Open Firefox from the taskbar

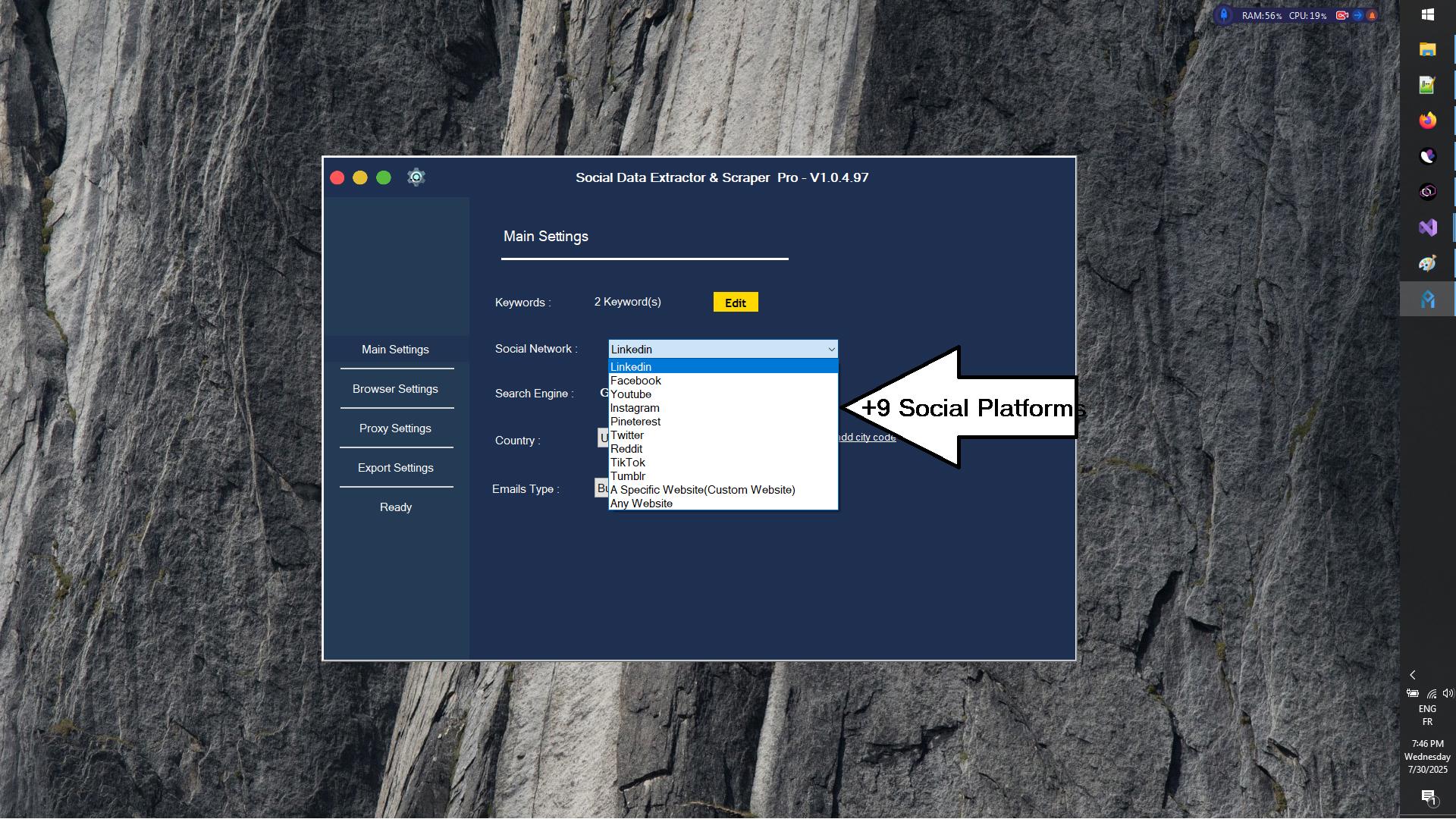[x=1427, y=121]
